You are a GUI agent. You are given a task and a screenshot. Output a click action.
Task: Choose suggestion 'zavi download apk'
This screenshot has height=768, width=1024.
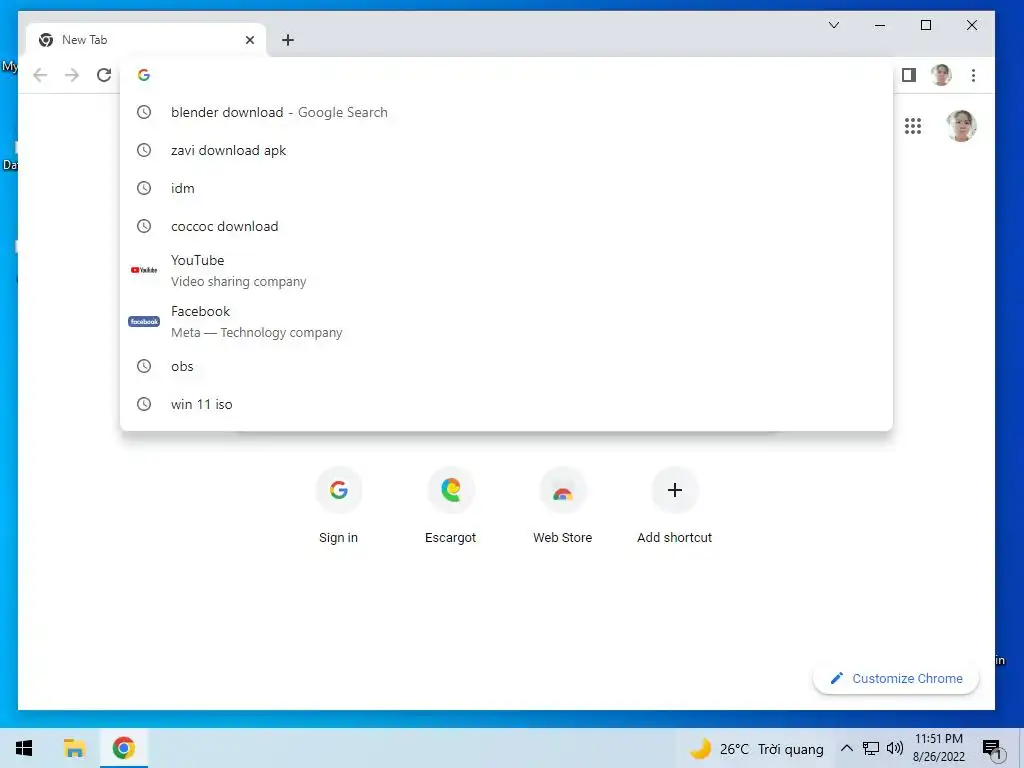506,150
